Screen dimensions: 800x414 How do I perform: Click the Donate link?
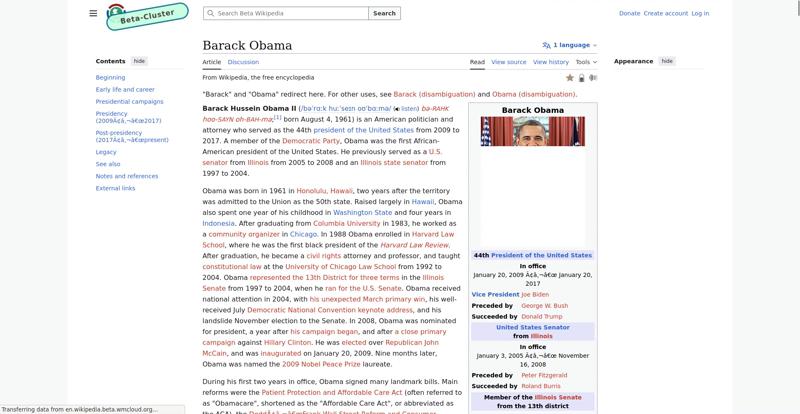629,13
